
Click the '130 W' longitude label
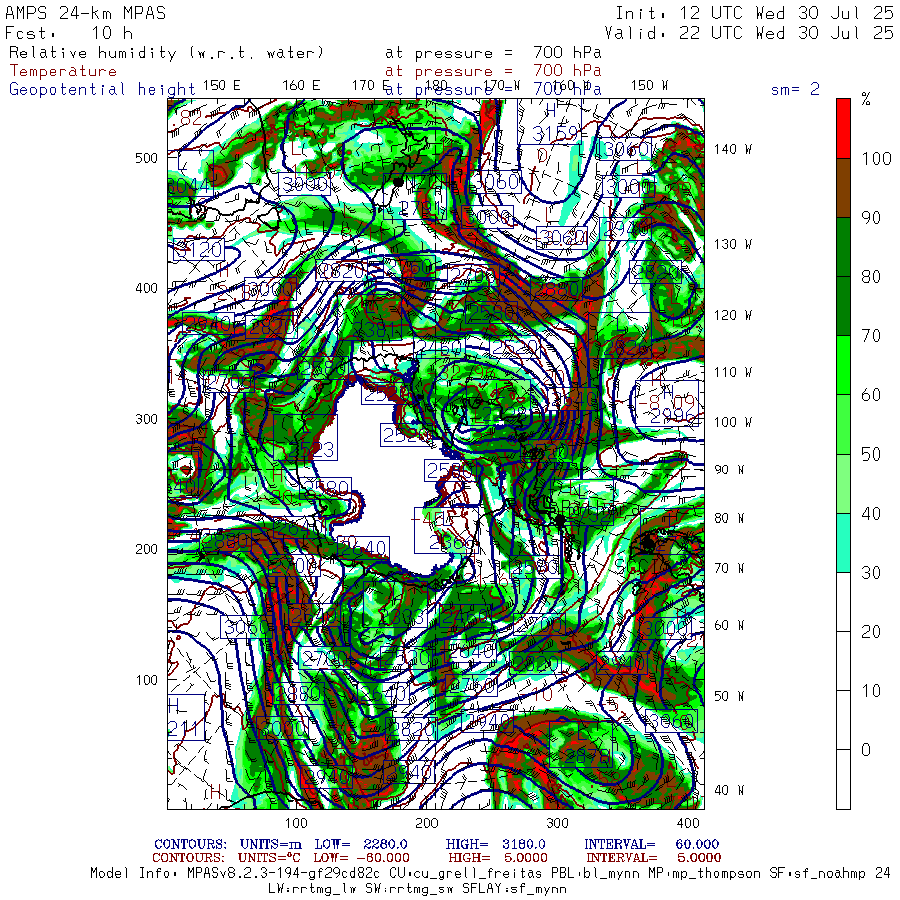733,245
